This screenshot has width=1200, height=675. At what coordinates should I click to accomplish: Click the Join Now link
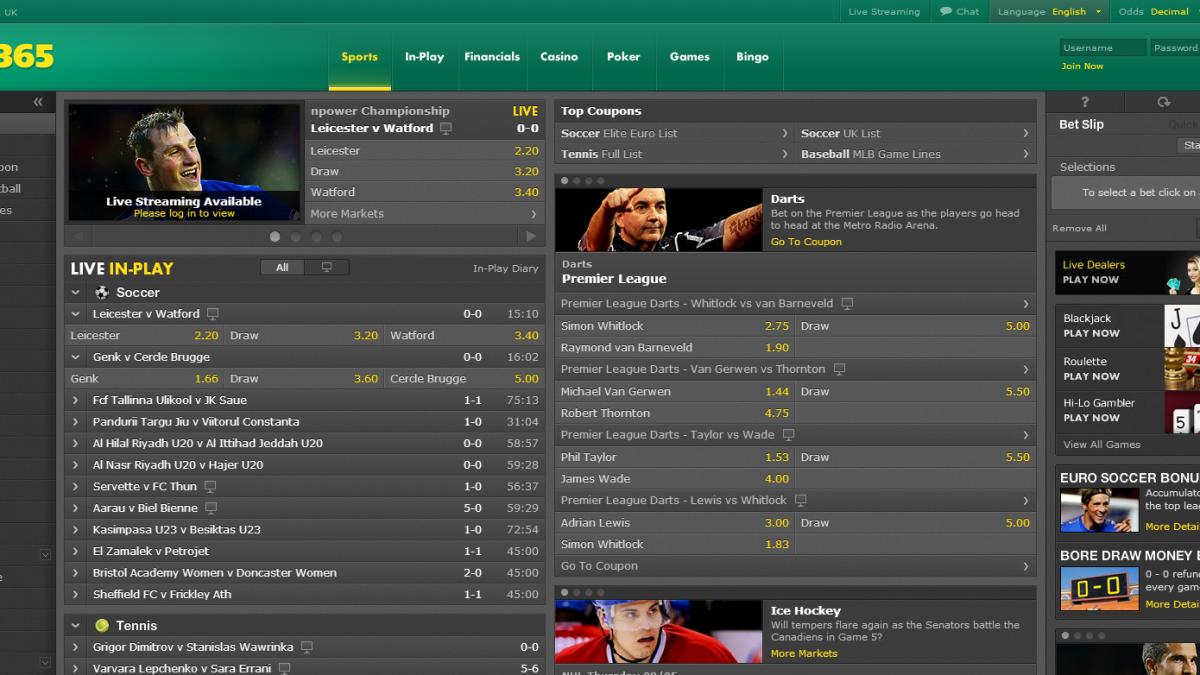(x=1082, y=66)
